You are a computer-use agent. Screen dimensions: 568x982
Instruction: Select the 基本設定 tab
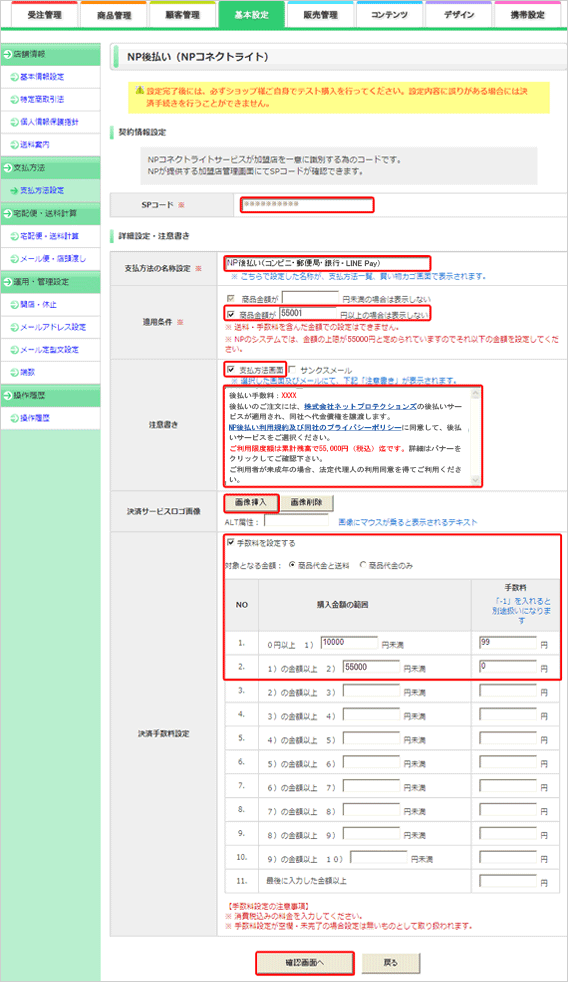coord(251,15)
